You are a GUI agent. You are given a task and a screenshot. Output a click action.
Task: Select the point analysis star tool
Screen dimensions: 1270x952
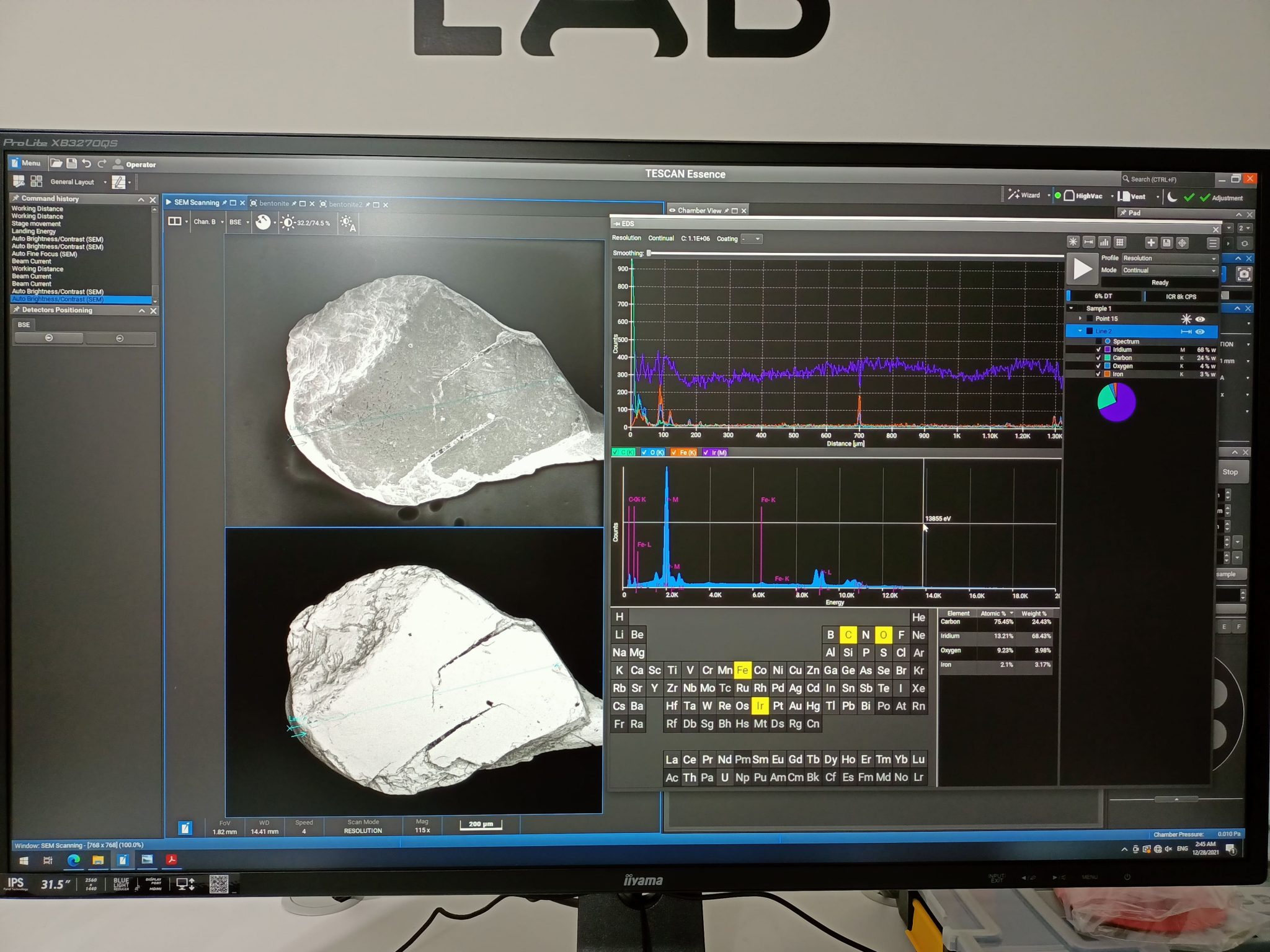pyautogui.click(x=1073, y=242)
